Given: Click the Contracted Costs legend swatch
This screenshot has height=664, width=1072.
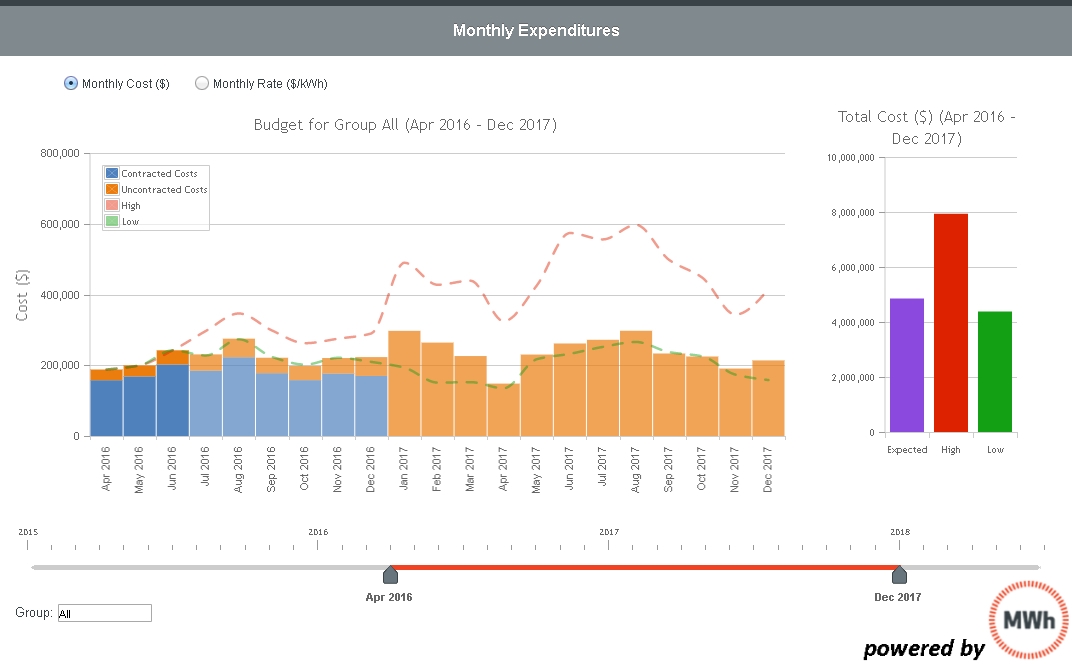Looking at the screenshot, I should (x=113, y=173).
